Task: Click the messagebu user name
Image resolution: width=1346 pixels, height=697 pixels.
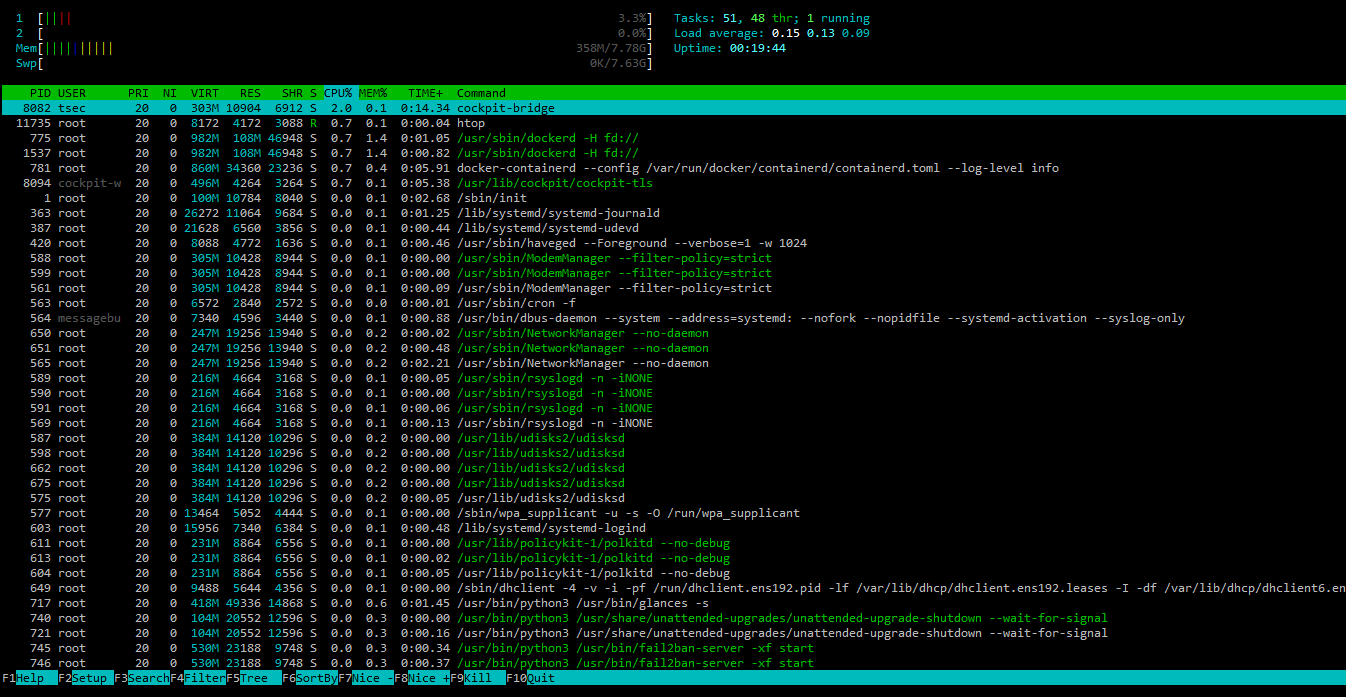Action: tap(89, 318)
